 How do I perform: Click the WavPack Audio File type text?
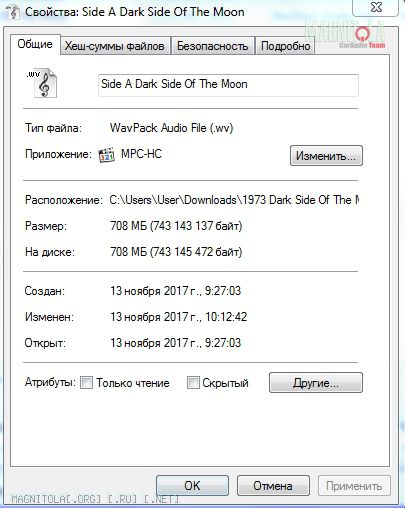tap(171, 128)
